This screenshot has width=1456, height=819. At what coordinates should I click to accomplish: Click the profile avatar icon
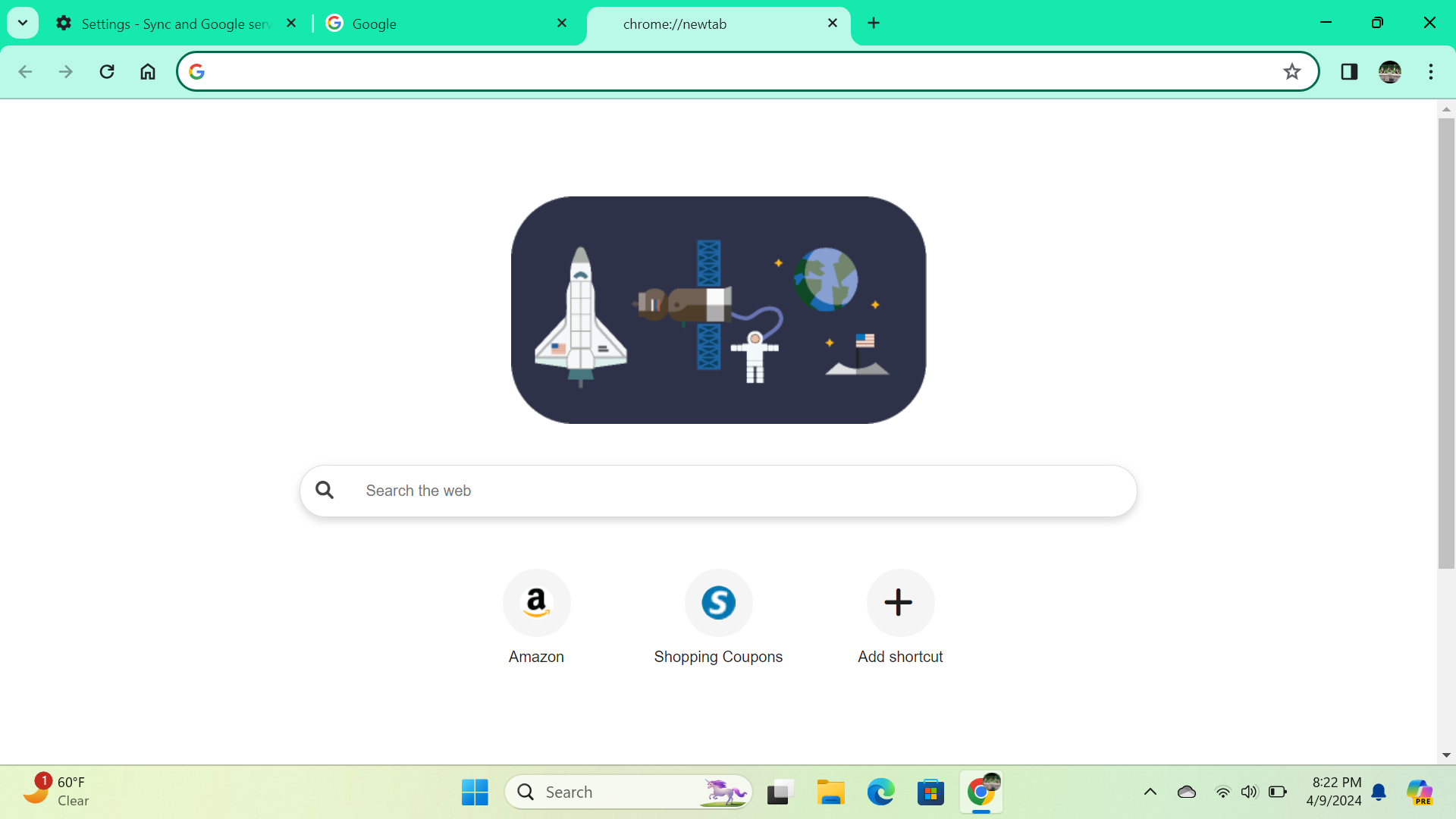pos(1389,71)
